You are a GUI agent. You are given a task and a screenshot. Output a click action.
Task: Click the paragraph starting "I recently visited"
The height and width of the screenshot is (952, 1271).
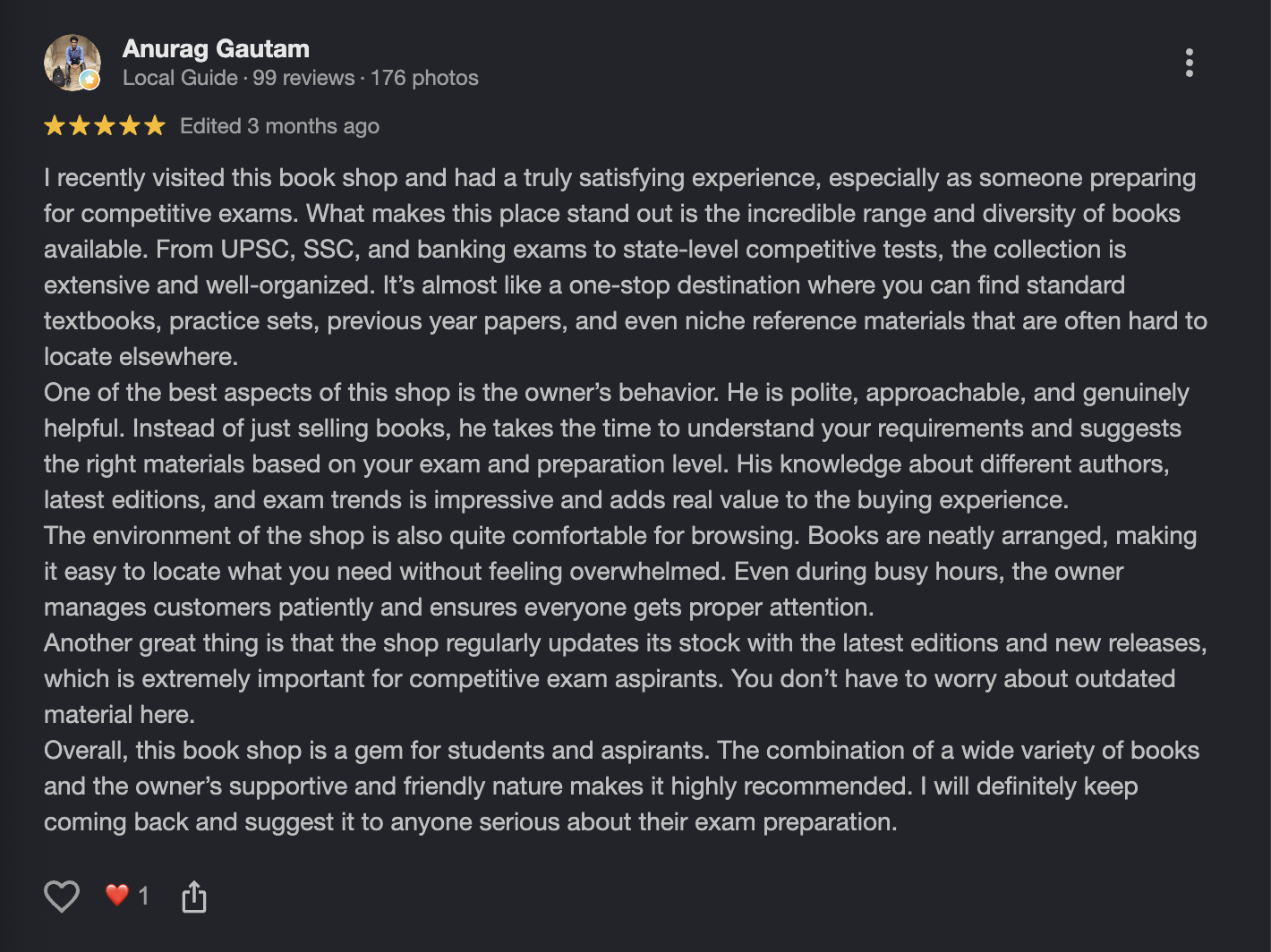626,267
